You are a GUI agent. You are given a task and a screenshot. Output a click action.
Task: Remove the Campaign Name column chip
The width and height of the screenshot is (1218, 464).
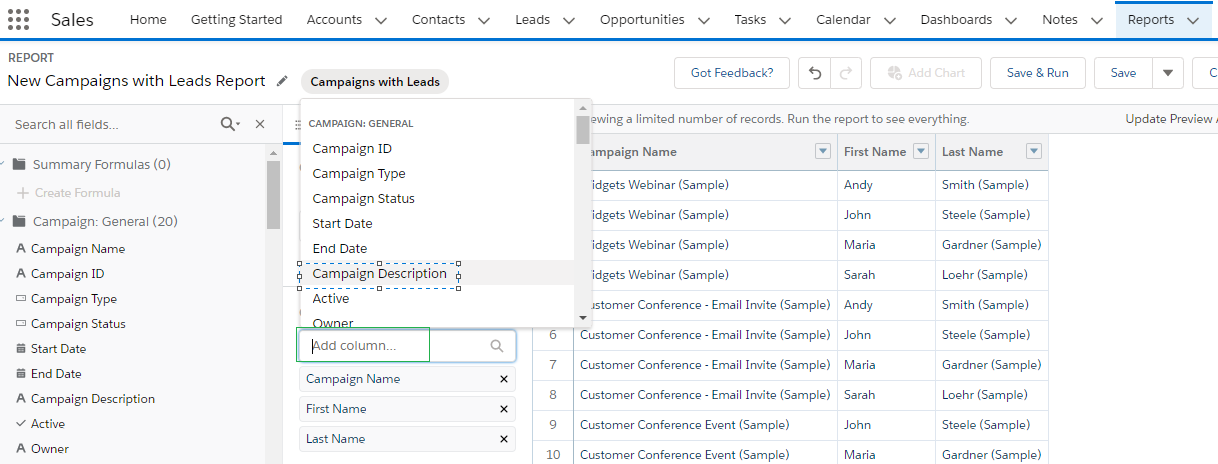click(504, 379)
